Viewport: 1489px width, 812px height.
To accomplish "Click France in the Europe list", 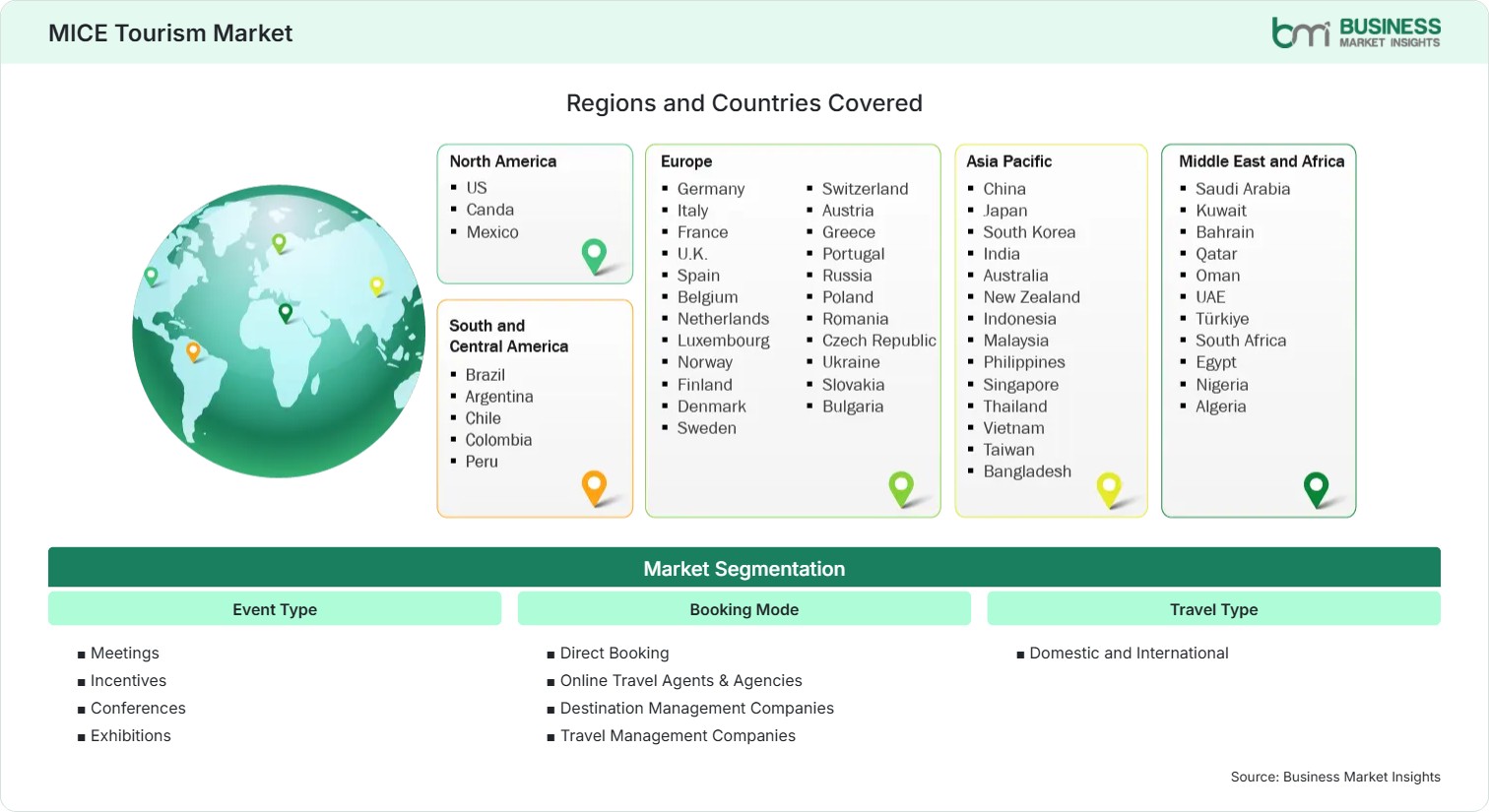I will 703,232.
